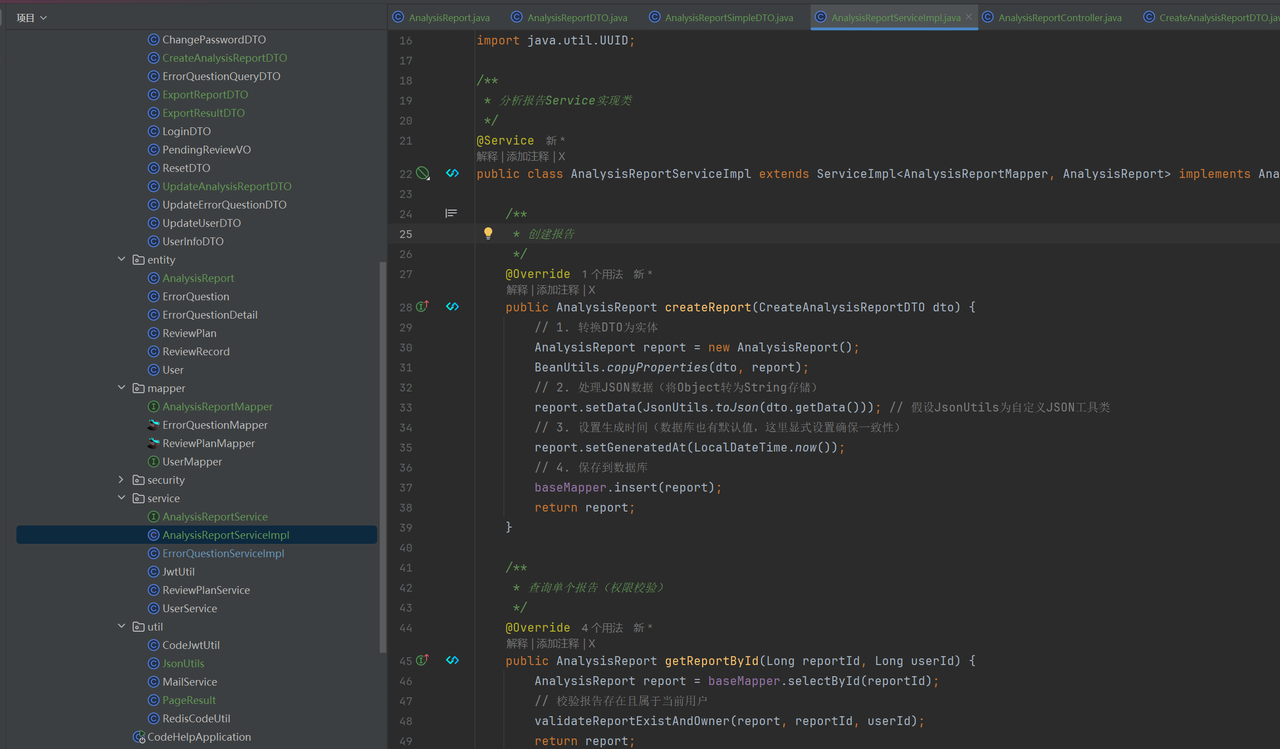Screen dimensions: 1280x749
Task: Open the 1 个用法 usages hint
Action: (x=602, y=274)
